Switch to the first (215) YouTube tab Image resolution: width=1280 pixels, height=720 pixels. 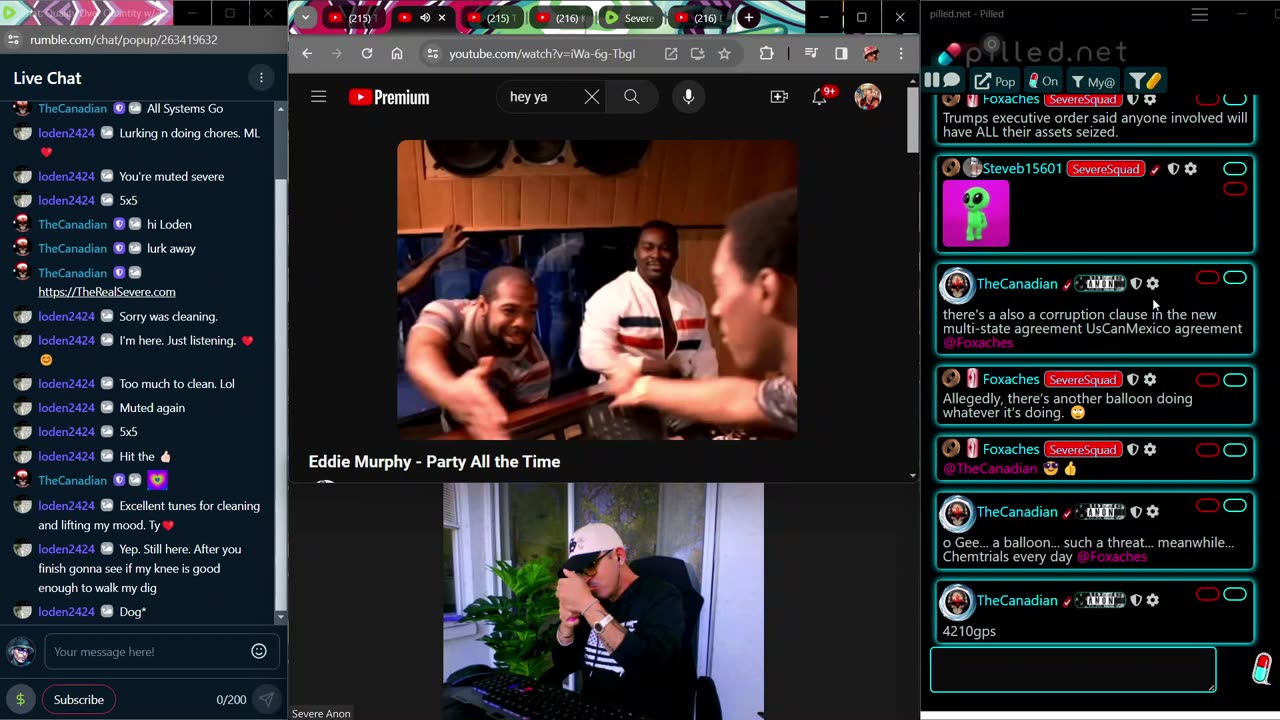point(351,18)
